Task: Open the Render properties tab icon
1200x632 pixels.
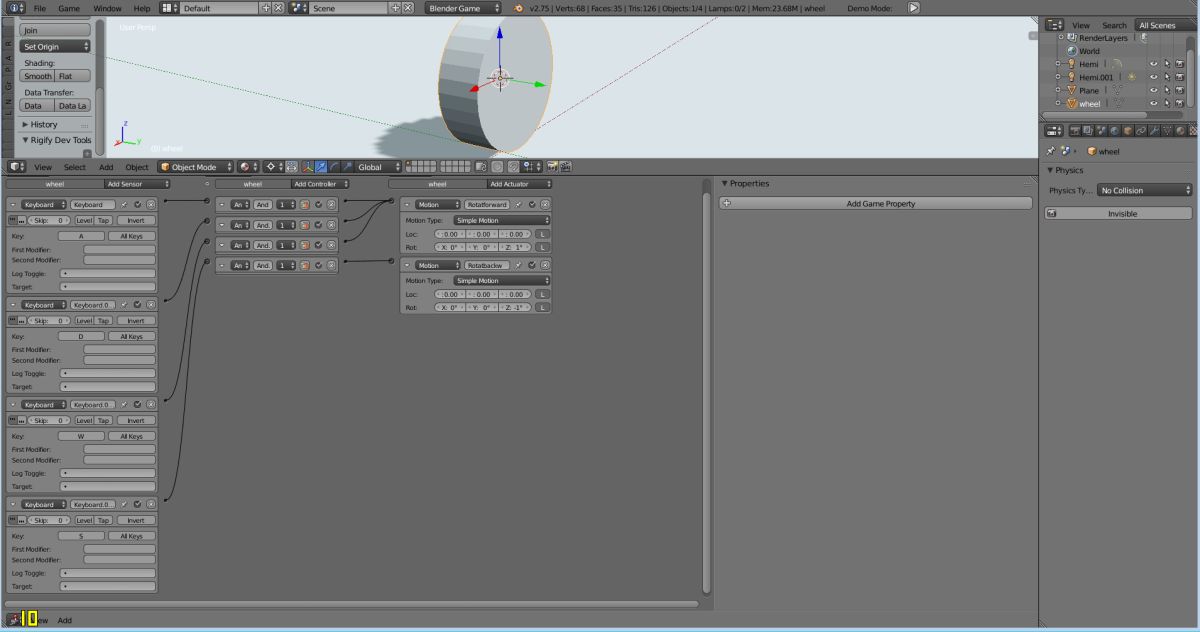Action: pos(1075,130)
